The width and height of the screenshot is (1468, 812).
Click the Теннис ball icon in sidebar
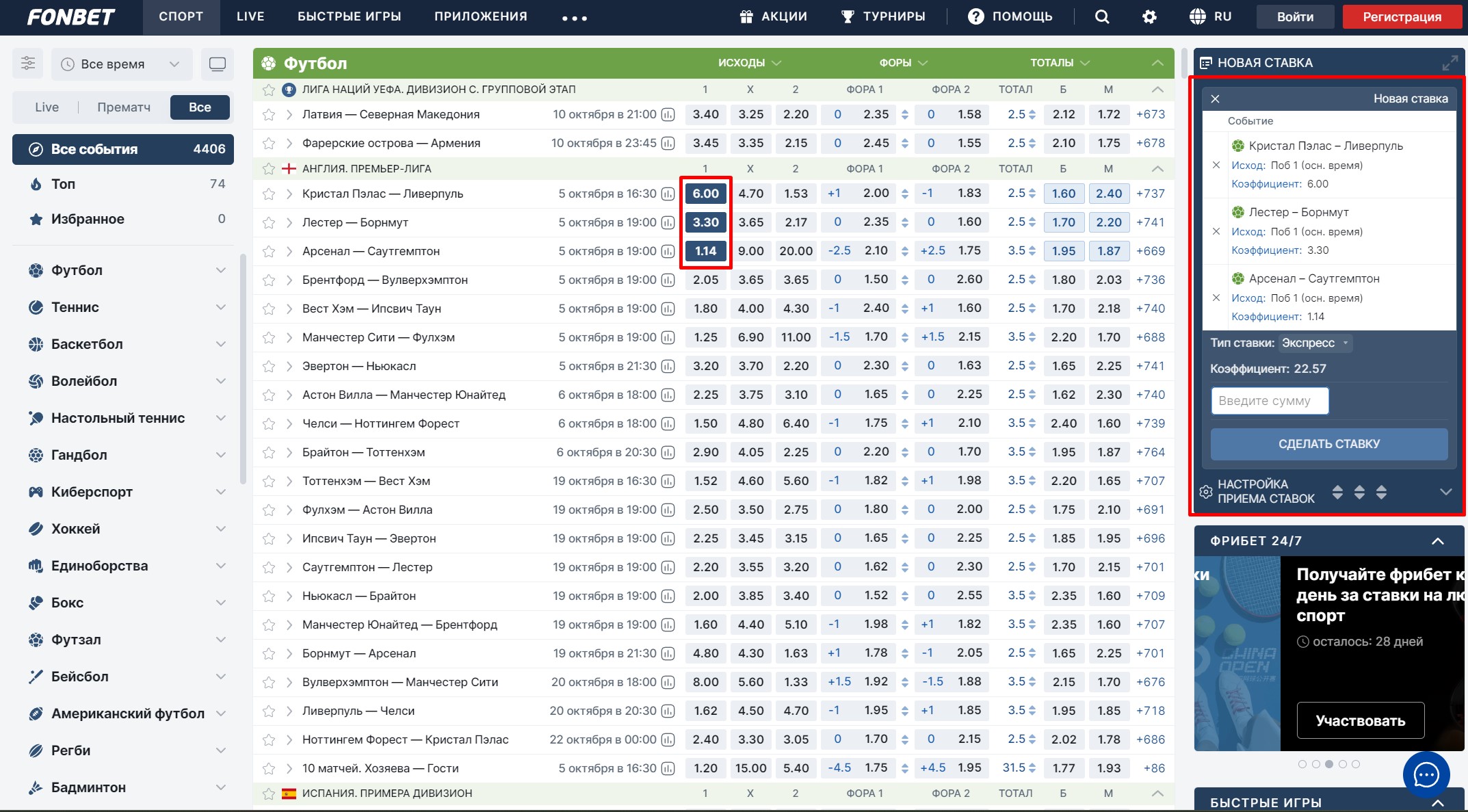(x=36, y=307)
